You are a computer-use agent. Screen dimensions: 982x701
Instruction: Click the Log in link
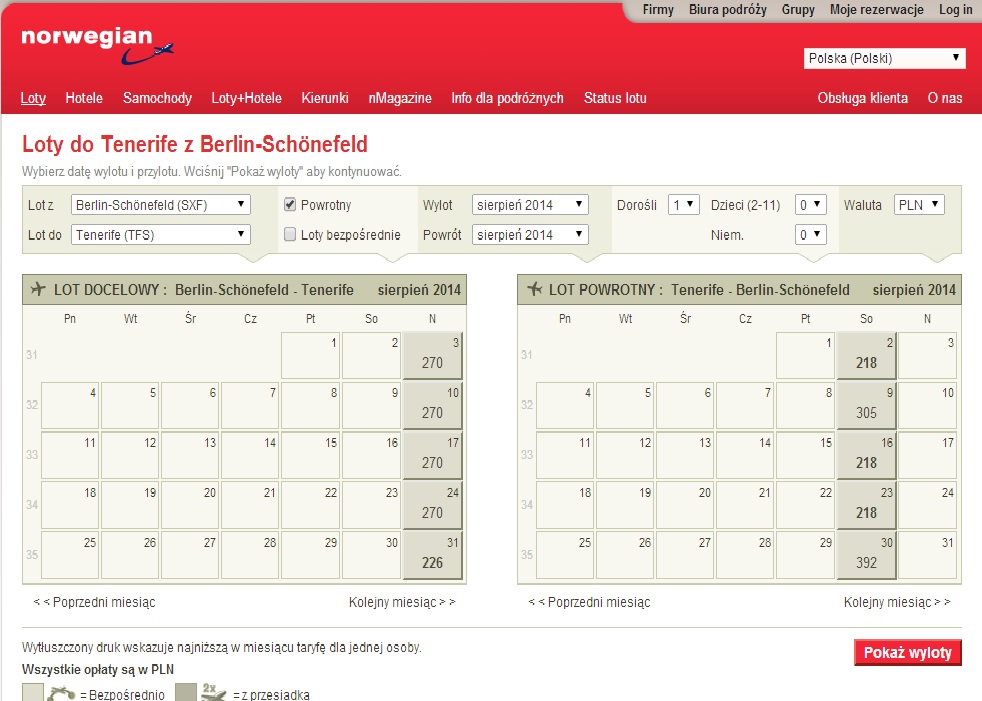coord(955,9)
